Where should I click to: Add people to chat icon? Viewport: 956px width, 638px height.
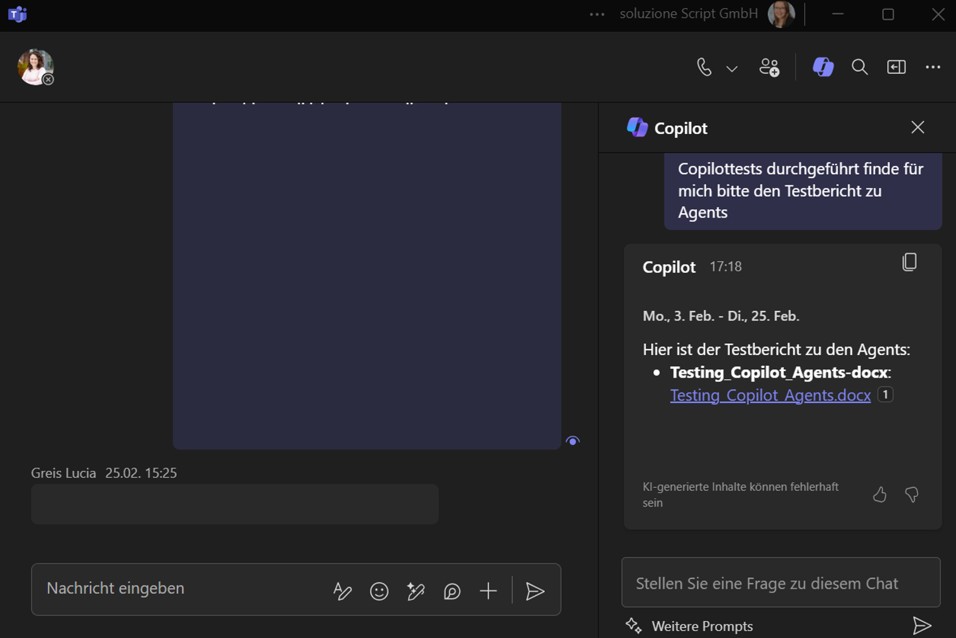tap(769, 67)
